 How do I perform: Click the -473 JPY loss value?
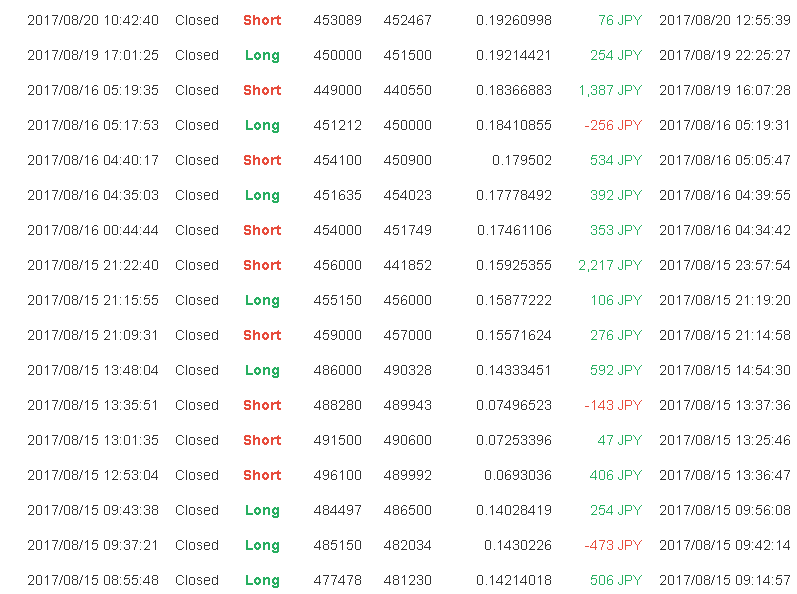613,546
